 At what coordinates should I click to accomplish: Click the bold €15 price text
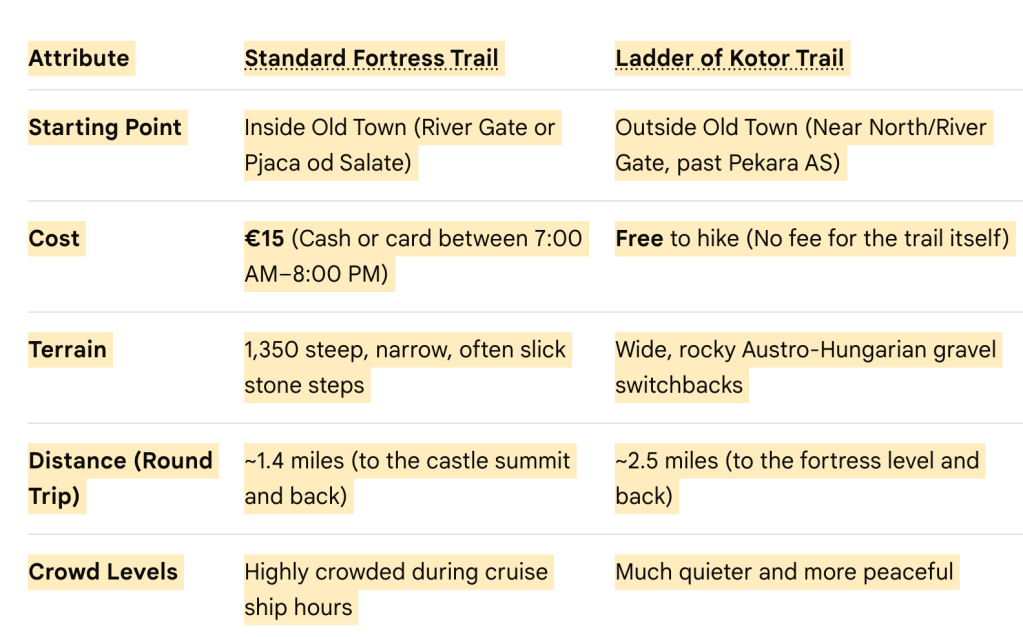tap(264, 238)
